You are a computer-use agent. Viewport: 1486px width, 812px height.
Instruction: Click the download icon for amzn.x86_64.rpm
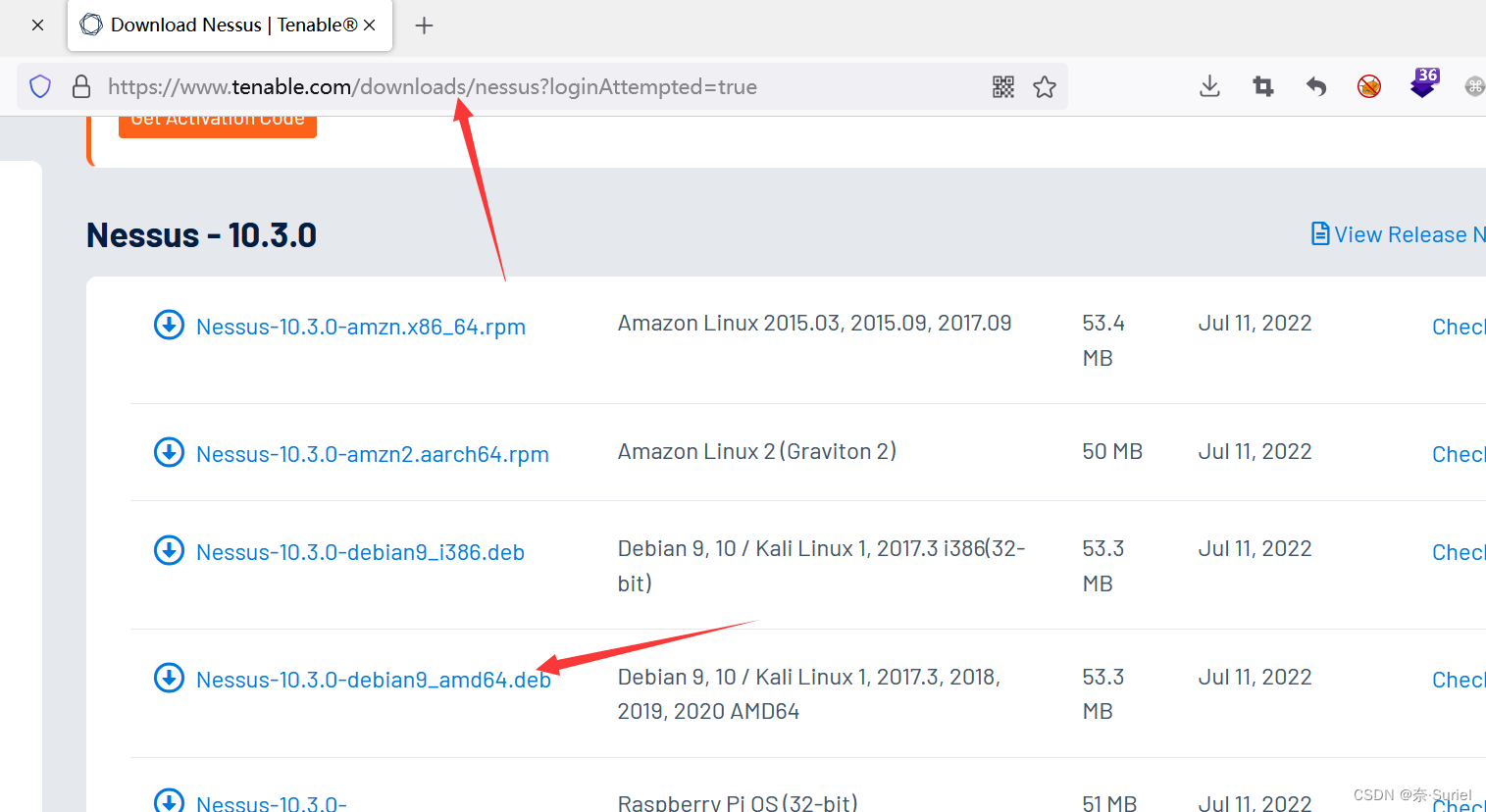169,325
